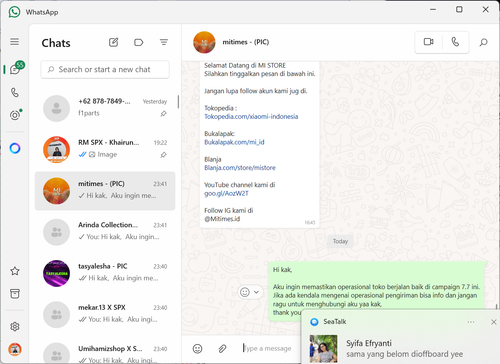Open profile avatar in sidebar

(x=15, y=349)
